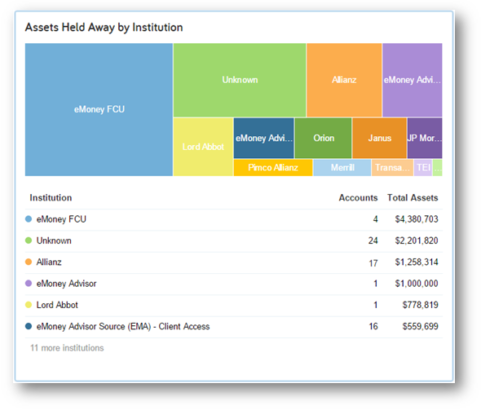The height and width of the screenshot is (410, 481).
Task: Click the green Unknown treemap block
Action: pyautogui.click(x=240, y=80)
